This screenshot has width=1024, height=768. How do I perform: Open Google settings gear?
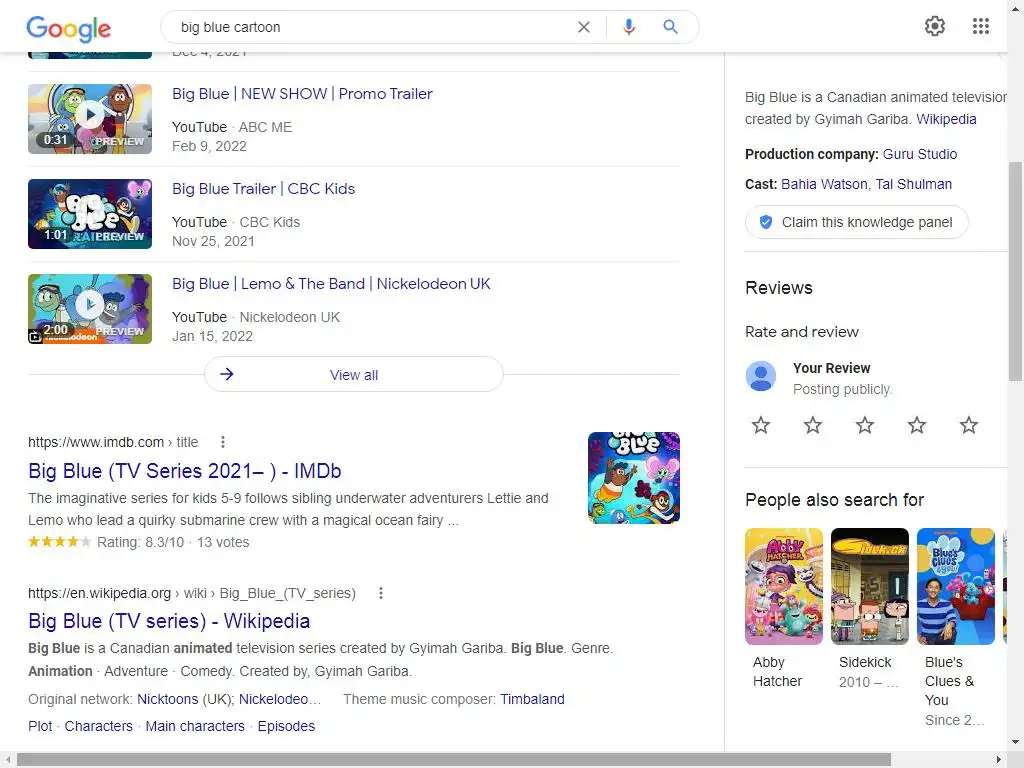coord(935,26)
